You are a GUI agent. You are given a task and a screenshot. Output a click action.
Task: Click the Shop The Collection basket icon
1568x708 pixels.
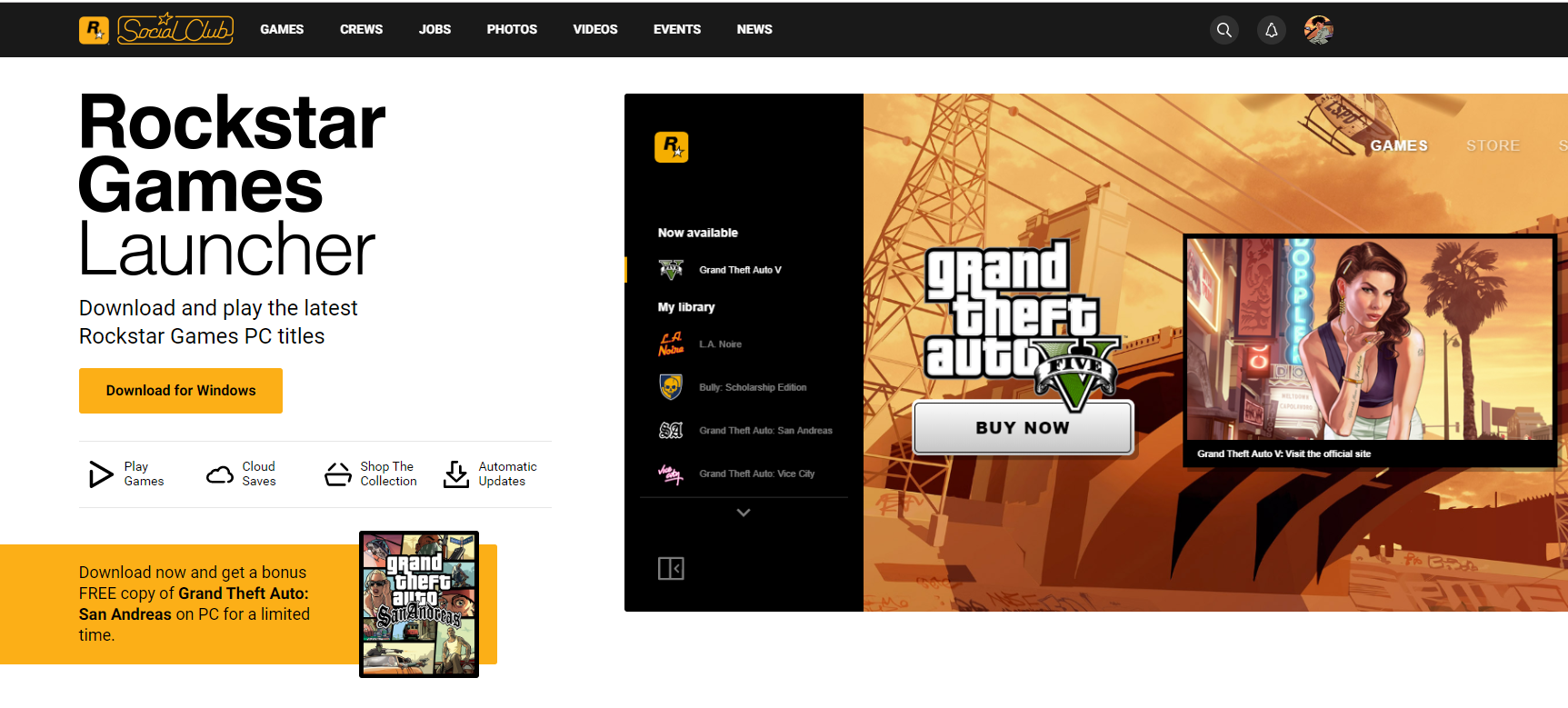(x=338, y=474)
